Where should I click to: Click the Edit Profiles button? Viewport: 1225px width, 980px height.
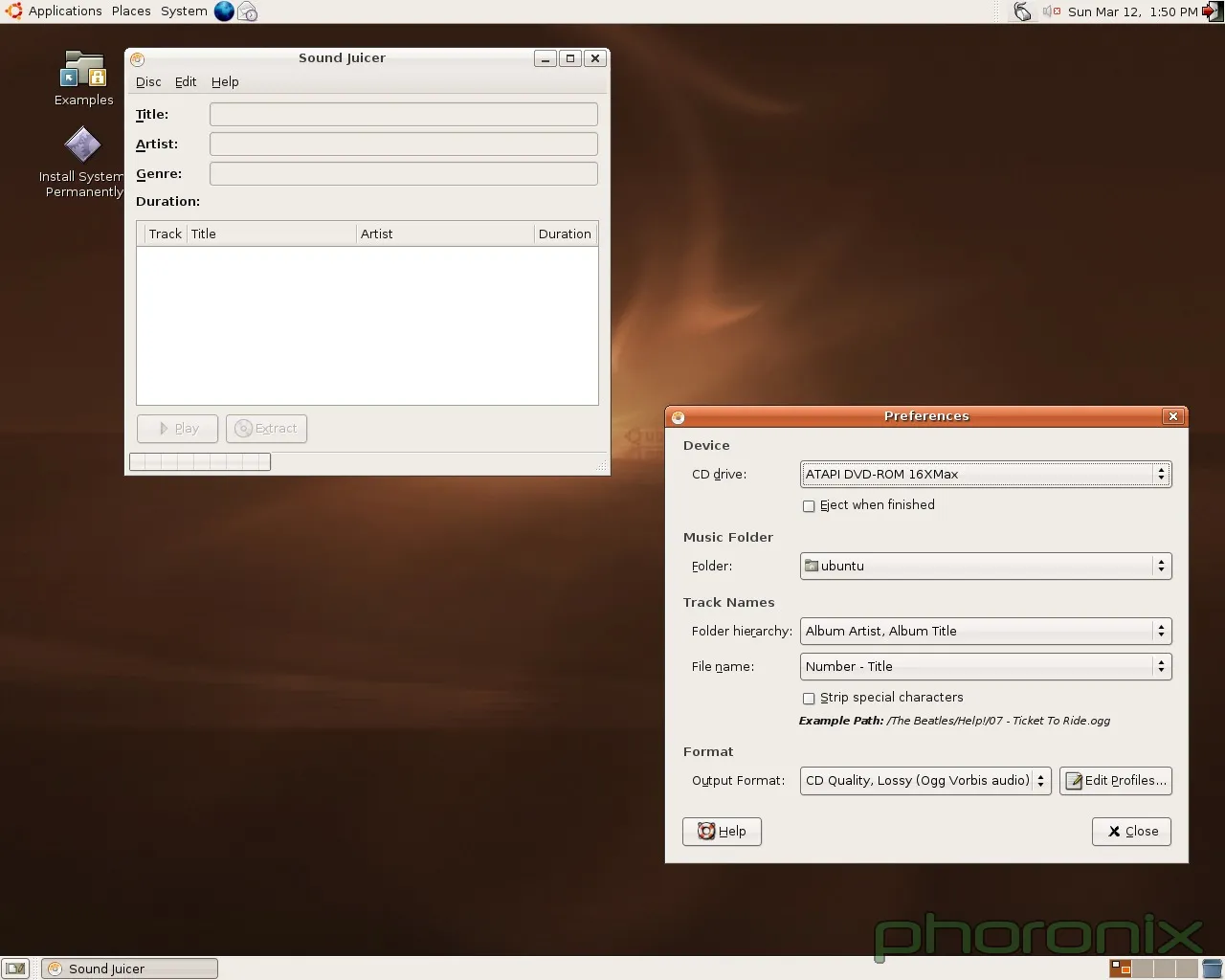[1116, 781]
